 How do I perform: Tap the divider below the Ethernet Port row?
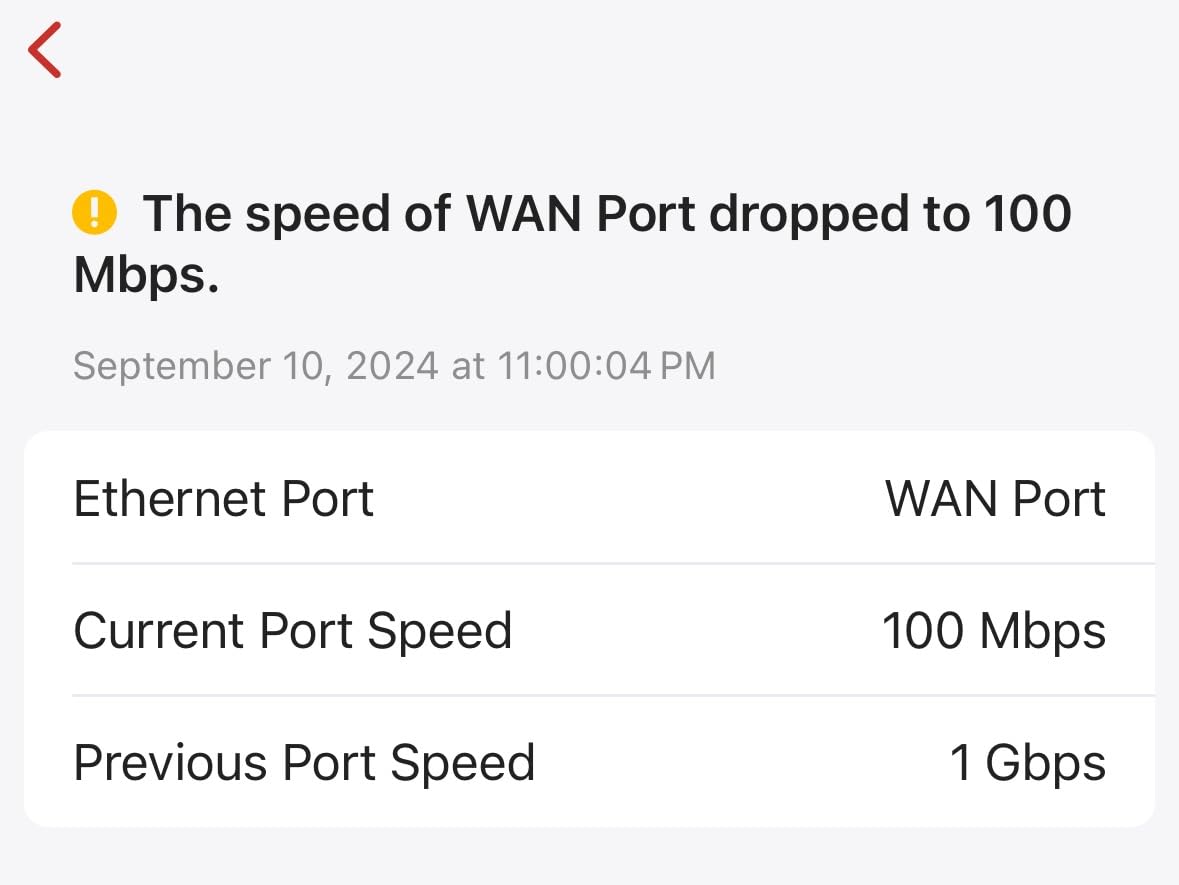click(x=612, y=564)
